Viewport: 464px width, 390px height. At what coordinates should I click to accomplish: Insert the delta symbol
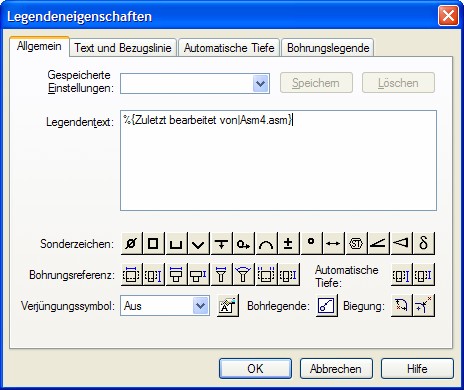[424, 244]
